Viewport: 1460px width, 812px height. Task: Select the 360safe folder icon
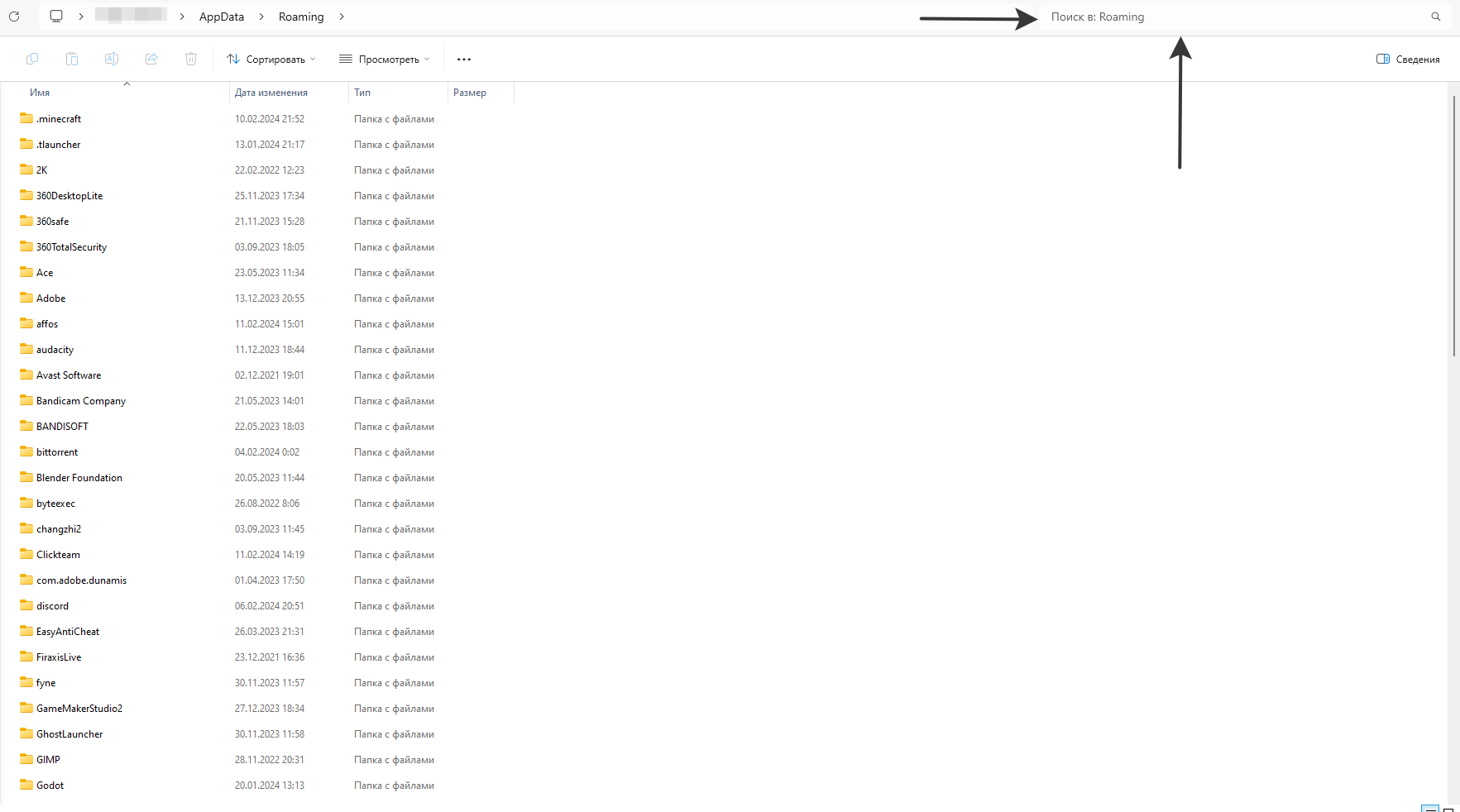pyautogui.click(x=26, y=221)
